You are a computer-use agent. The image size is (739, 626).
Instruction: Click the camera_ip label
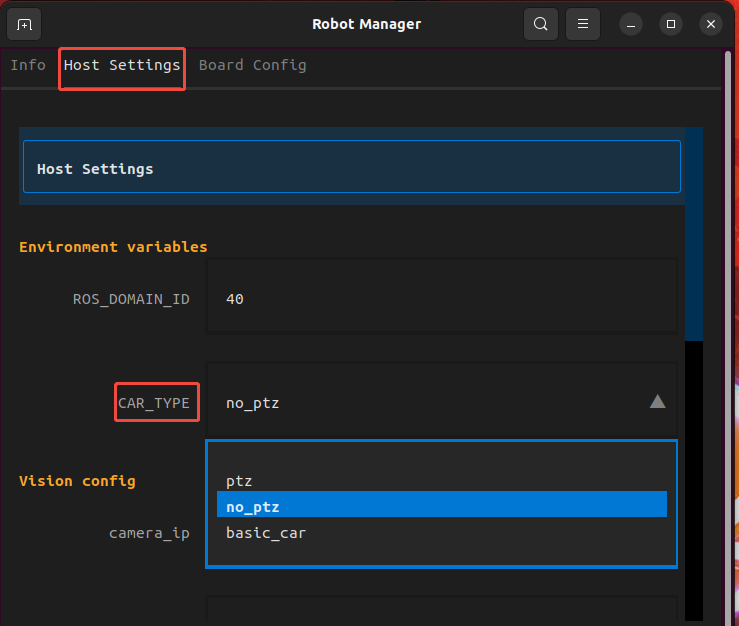[149, 533]
